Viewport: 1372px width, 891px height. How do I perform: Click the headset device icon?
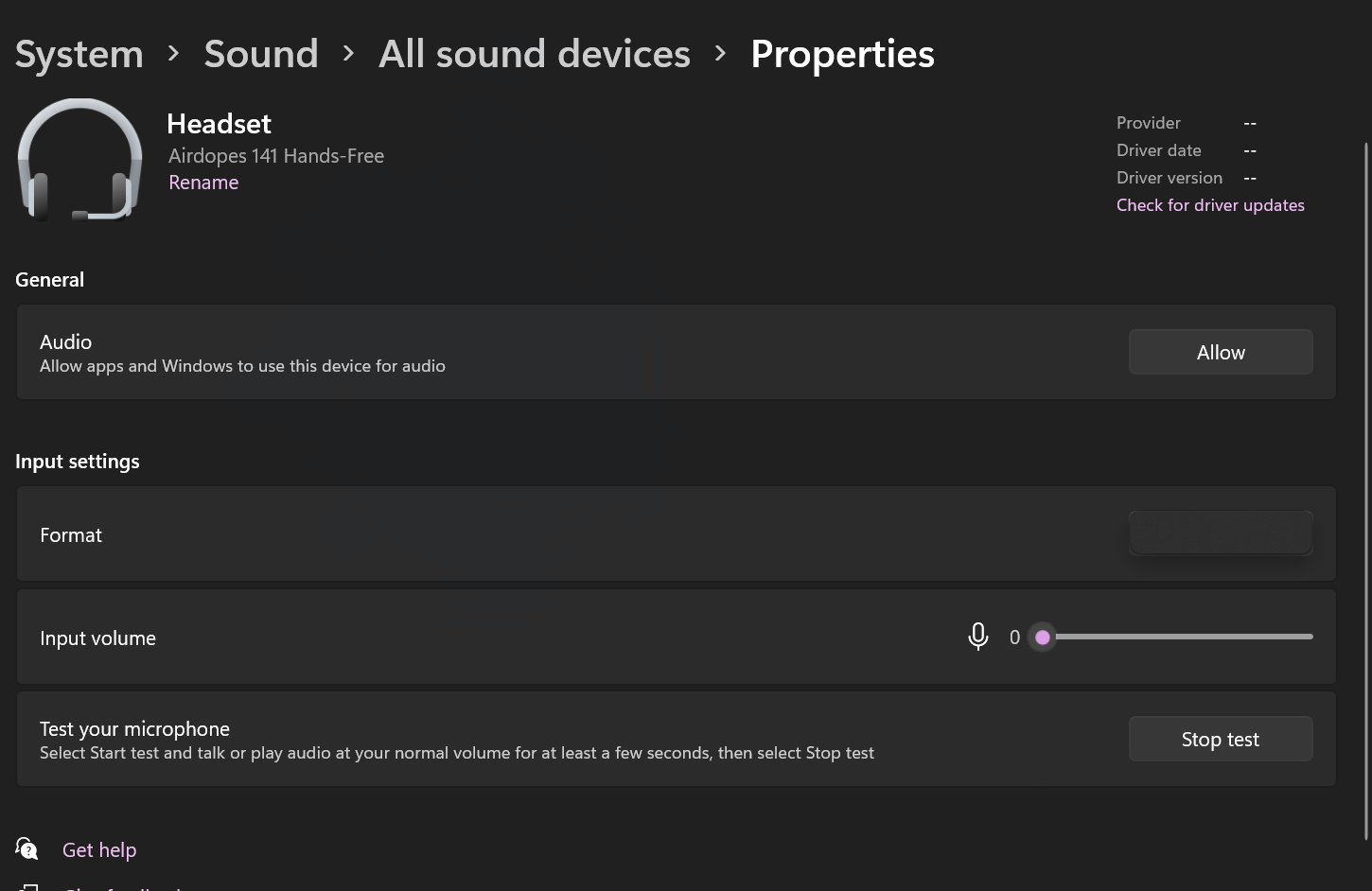[x=79, y=159]
